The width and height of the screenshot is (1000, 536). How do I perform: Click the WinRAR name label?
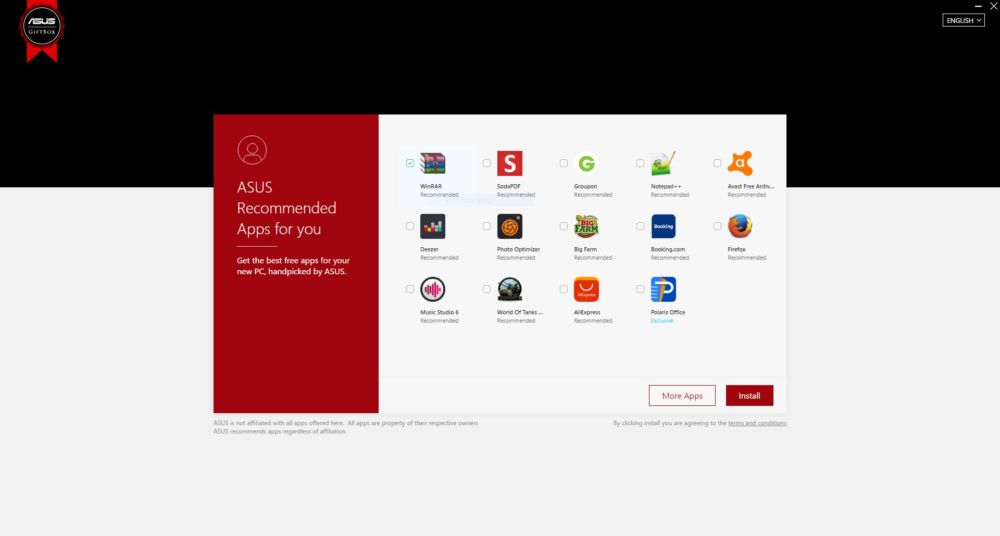tap(430, 186)
